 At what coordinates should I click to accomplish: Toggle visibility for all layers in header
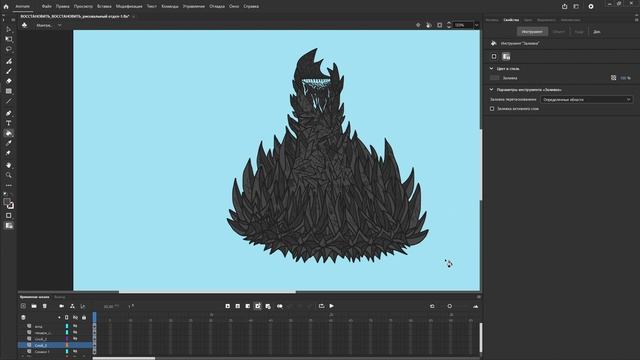(x=76, y=317)
